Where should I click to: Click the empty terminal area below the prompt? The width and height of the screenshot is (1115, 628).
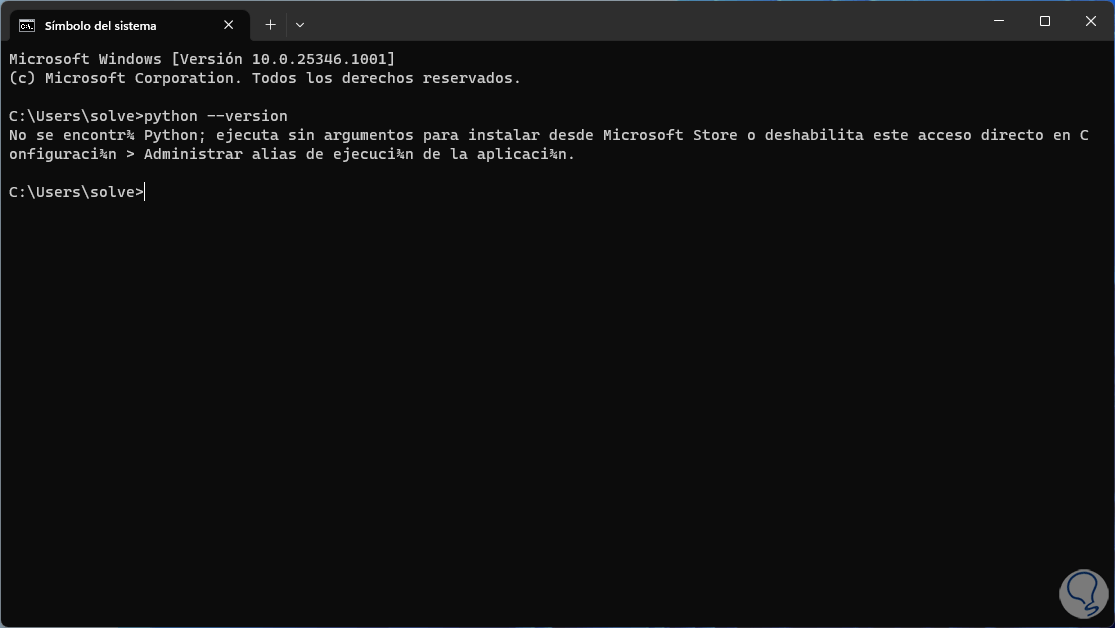pyautogui.click(x=550, y=400)
